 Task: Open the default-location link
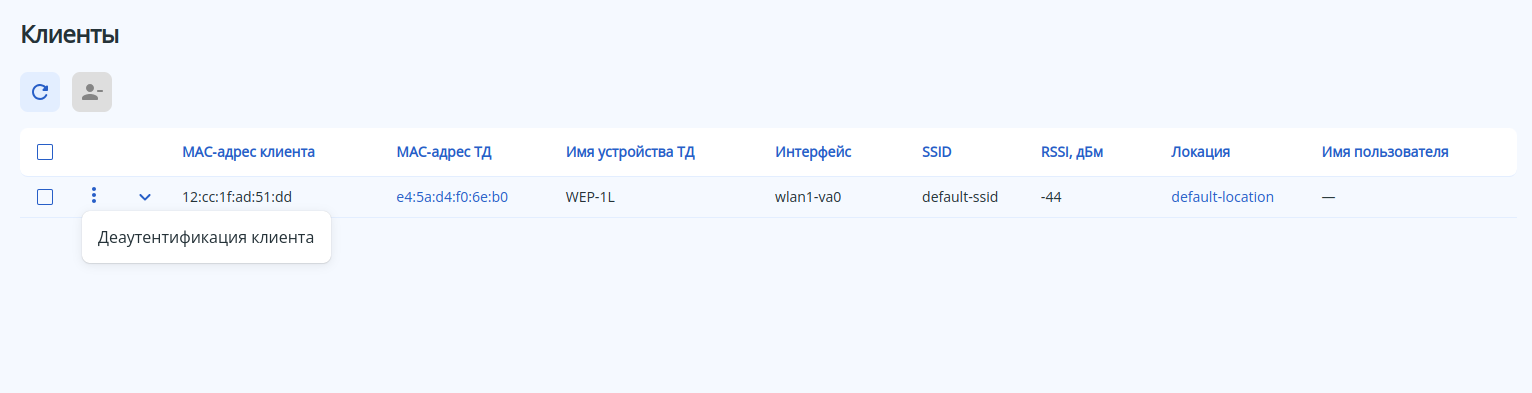[1222, 197]
